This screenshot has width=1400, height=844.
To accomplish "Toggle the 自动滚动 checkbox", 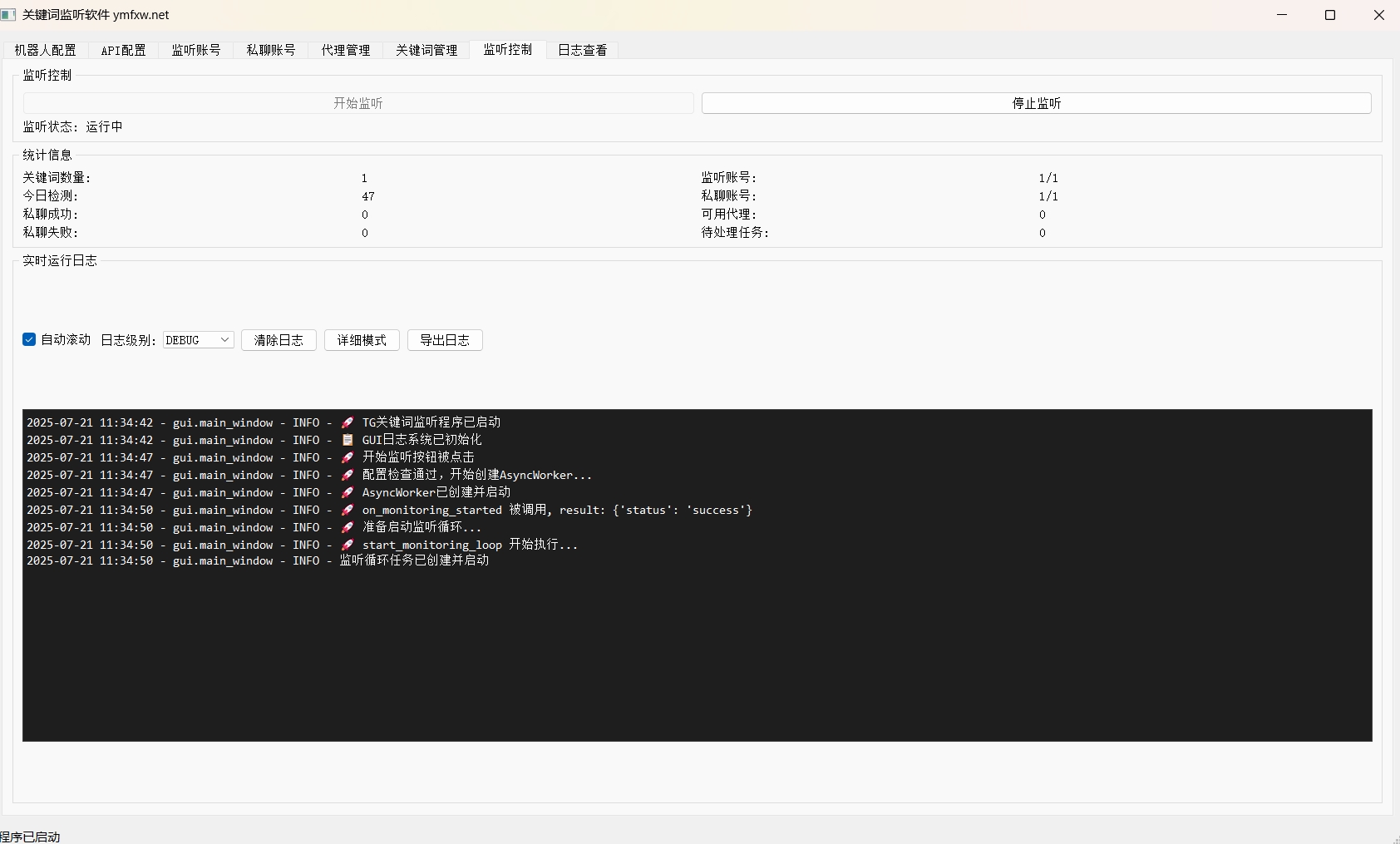I will click(30, 339).
